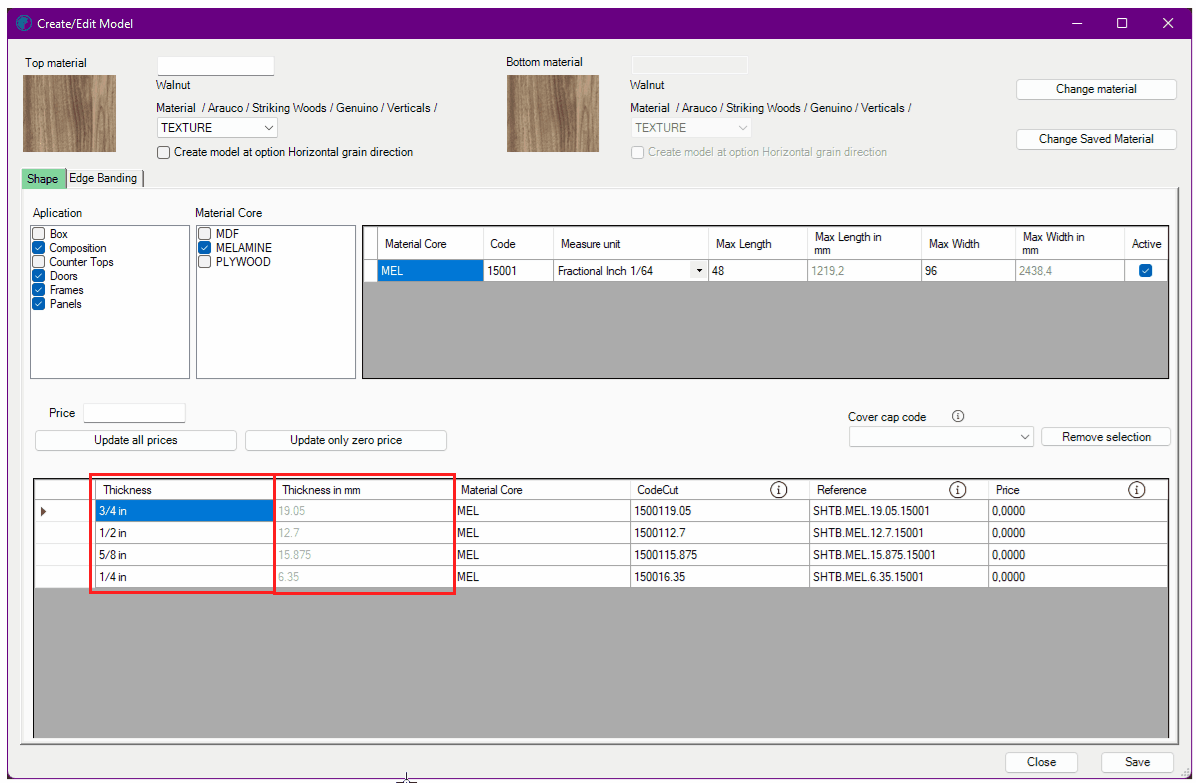Click the CodeCut cell 150016.35

point(720,577)
